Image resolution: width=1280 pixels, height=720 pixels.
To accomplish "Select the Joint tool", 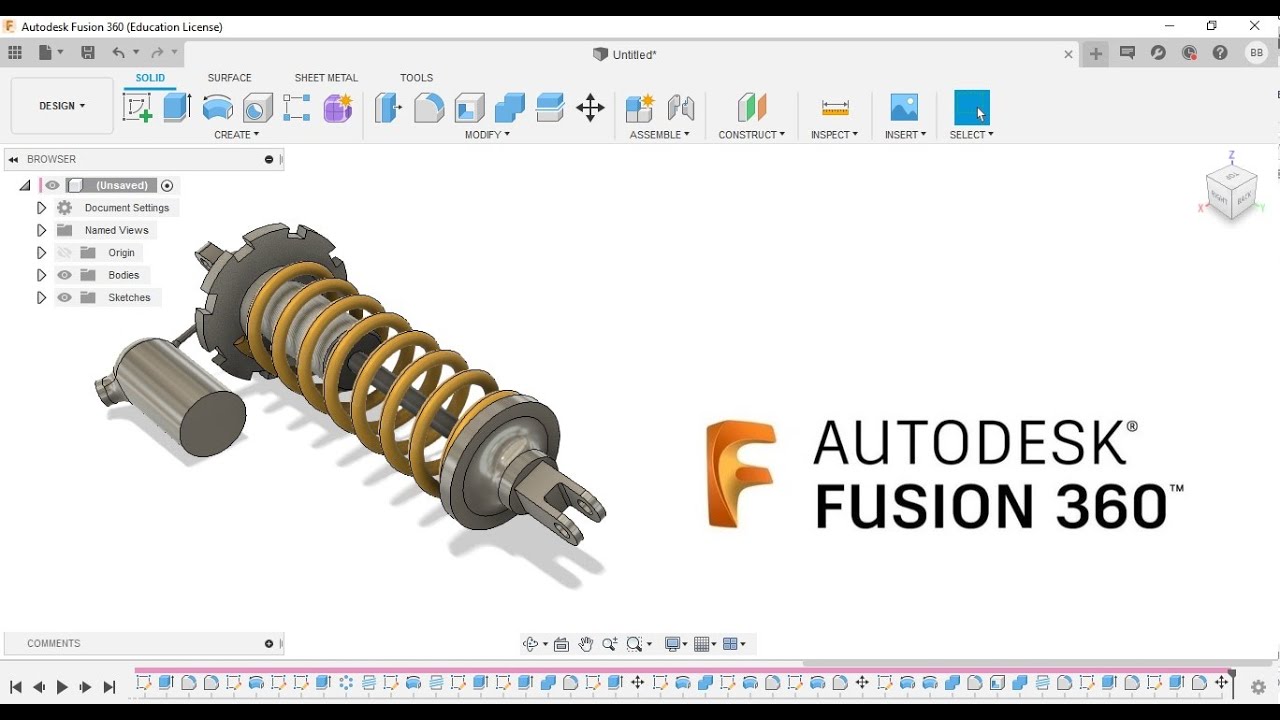I will (681, 107).
